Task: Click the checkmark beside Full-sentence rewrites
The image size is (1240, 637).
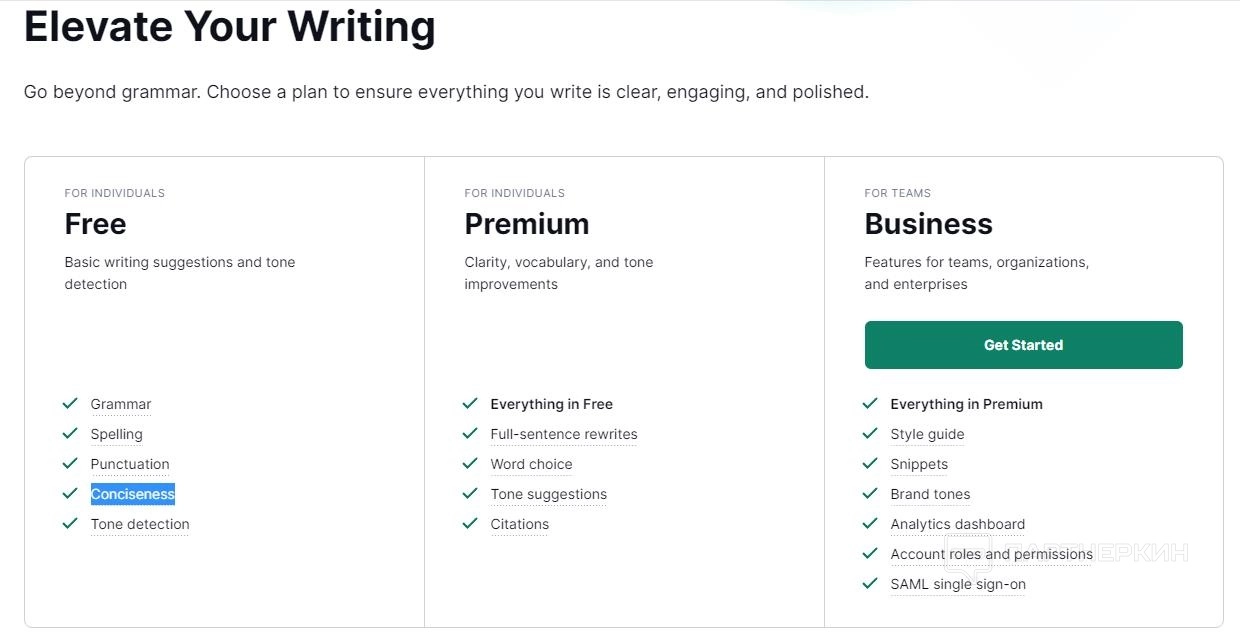Action: point(470,434)
